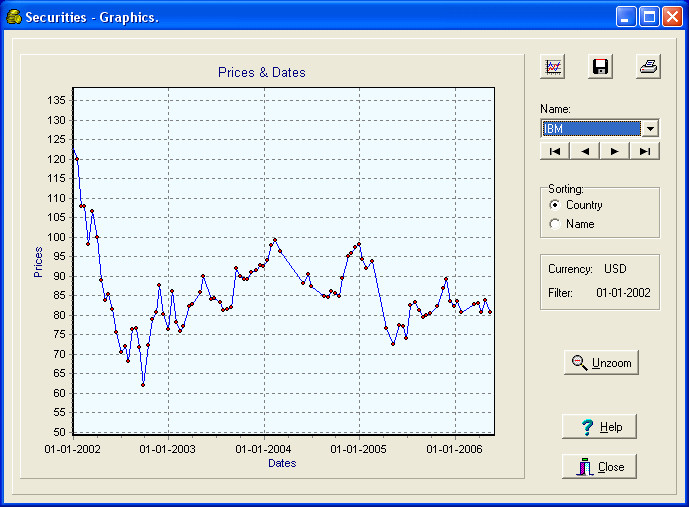The image size is (689, 507).
Task: Click the 'Prices & Dates' chart title
Action: [x=261, y=72]
